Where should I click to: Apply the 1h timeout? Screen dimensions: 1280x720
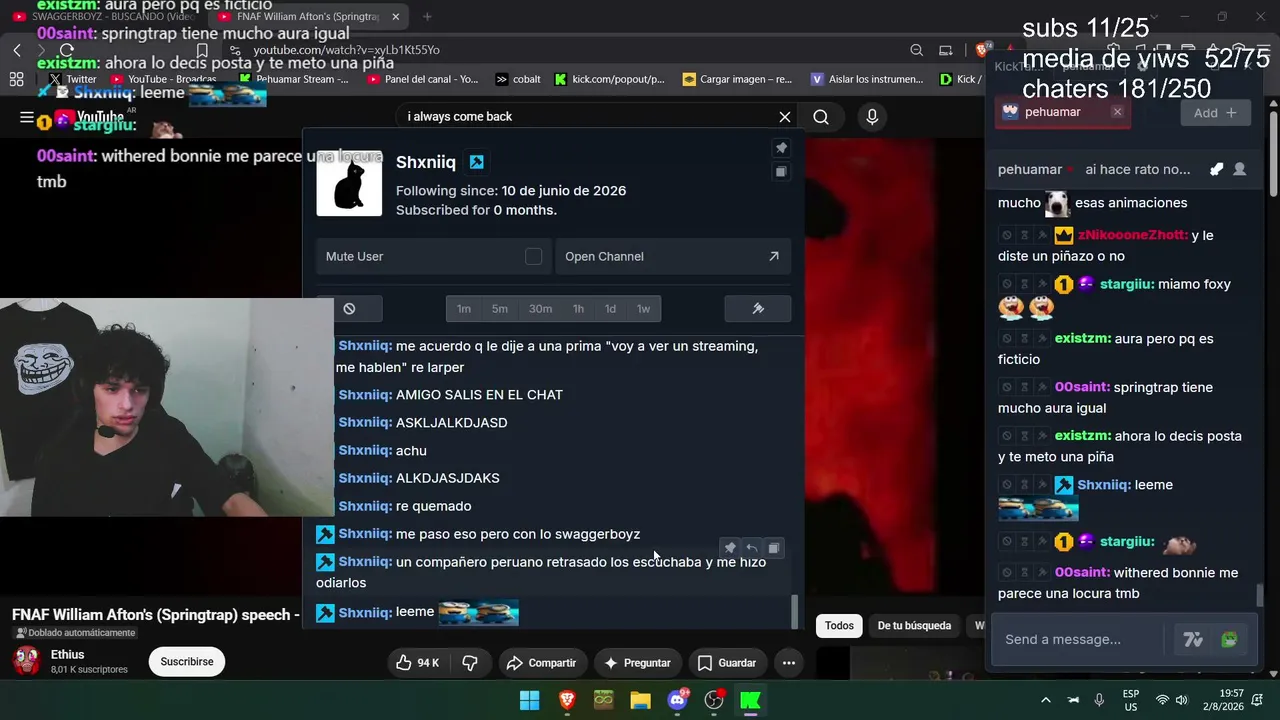coord(578,308)
